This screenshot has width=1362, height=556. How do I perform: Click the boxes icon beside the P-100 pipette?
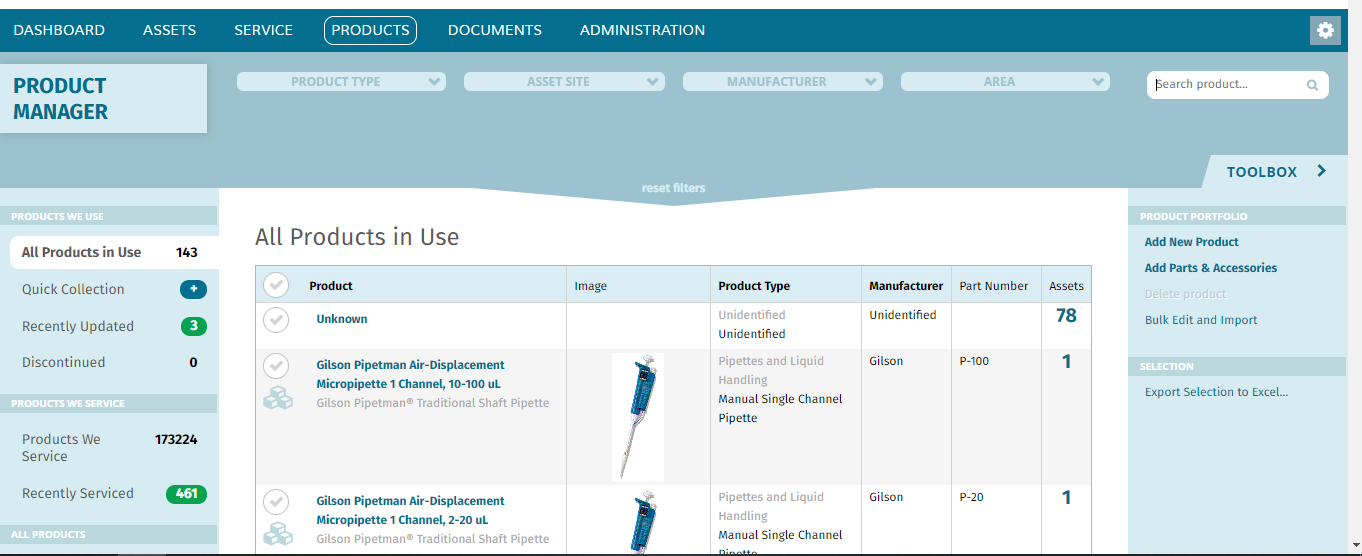pos(277,398)
